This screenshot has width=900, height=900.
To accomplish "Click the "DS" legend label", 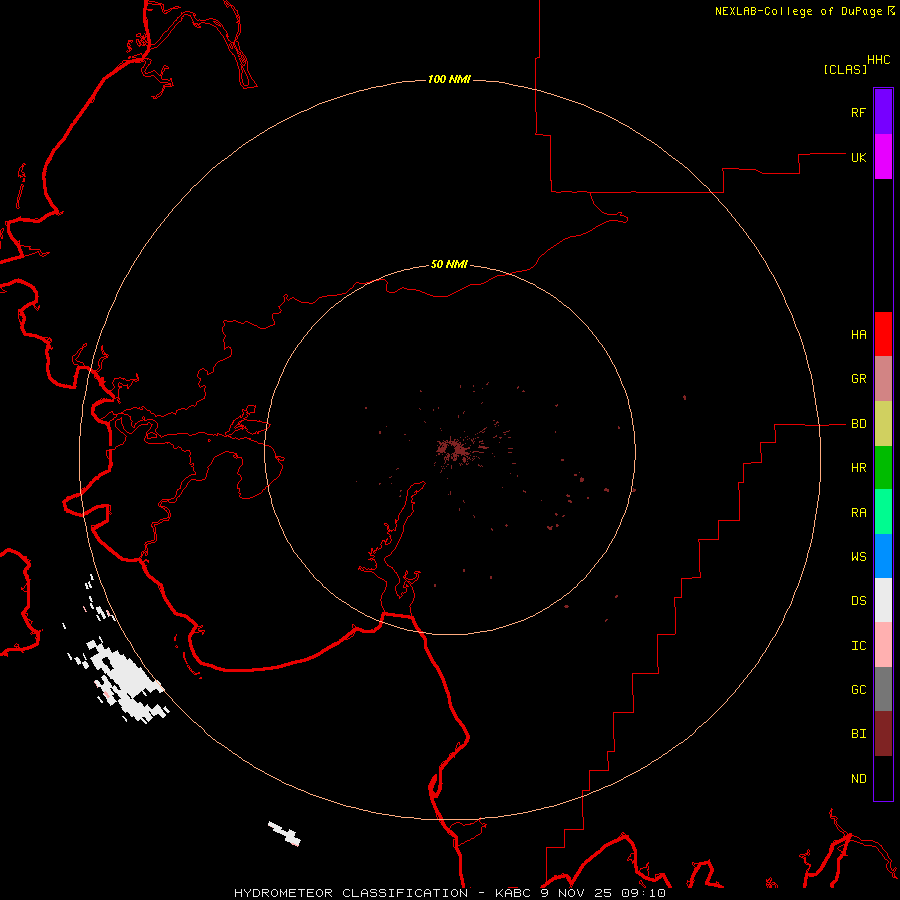I will (x=858, y=601).
